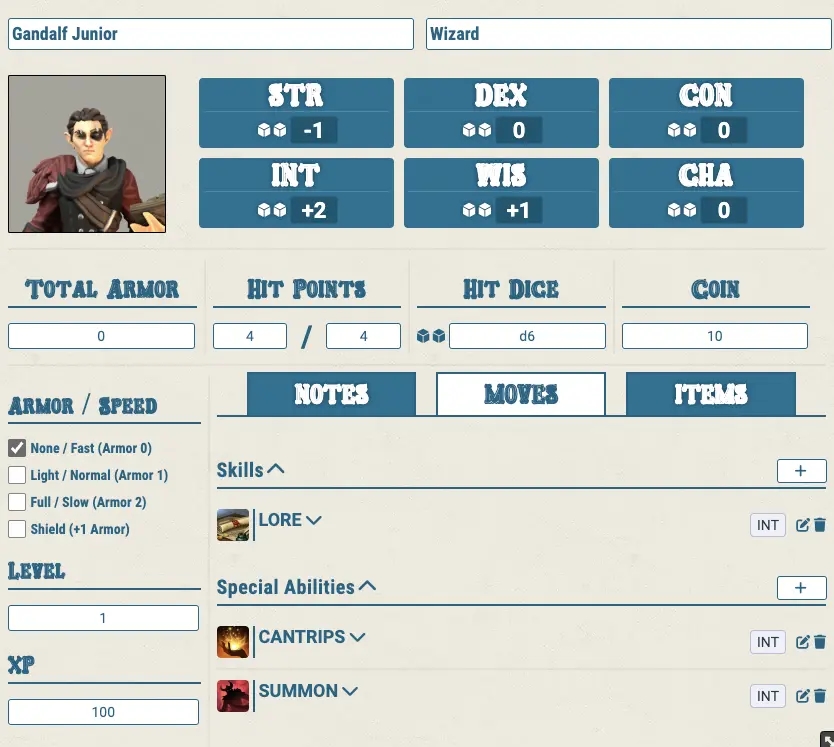This screenshot has width=834, height=747.
Task: Open the ITEMS tab
Action: pos(710,394)
